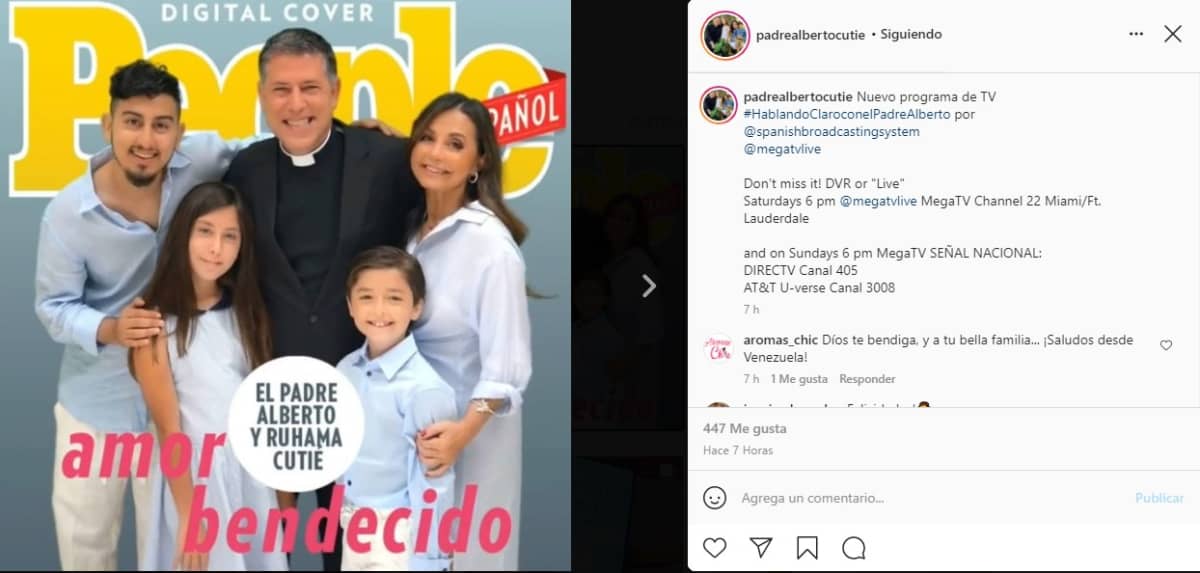This screenshot has width=1200, height=573.
Task: Open padrealbertocutie username in caption
Action: pyautogui.click(x=798, y=97)
